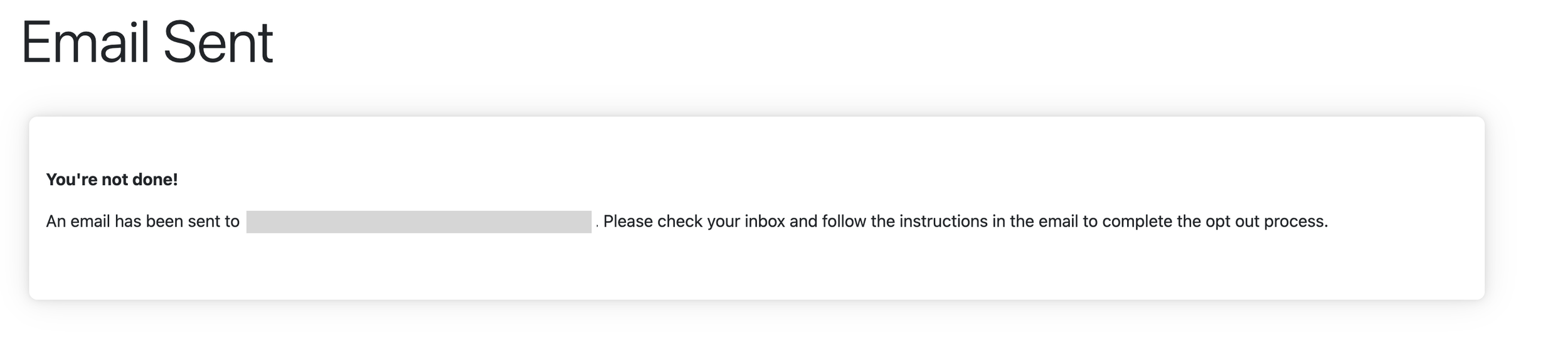Click the word "instructions" in the message

(x=943, y=222)
